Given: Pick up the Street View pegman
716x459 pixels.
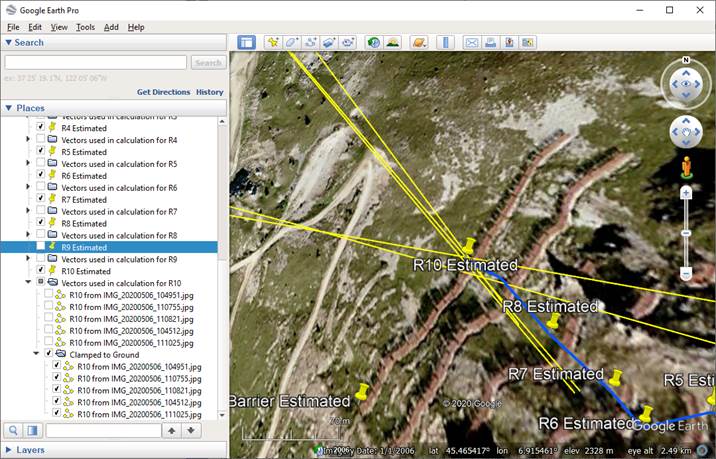Looking at the screenshot, I should pos(686,167).
